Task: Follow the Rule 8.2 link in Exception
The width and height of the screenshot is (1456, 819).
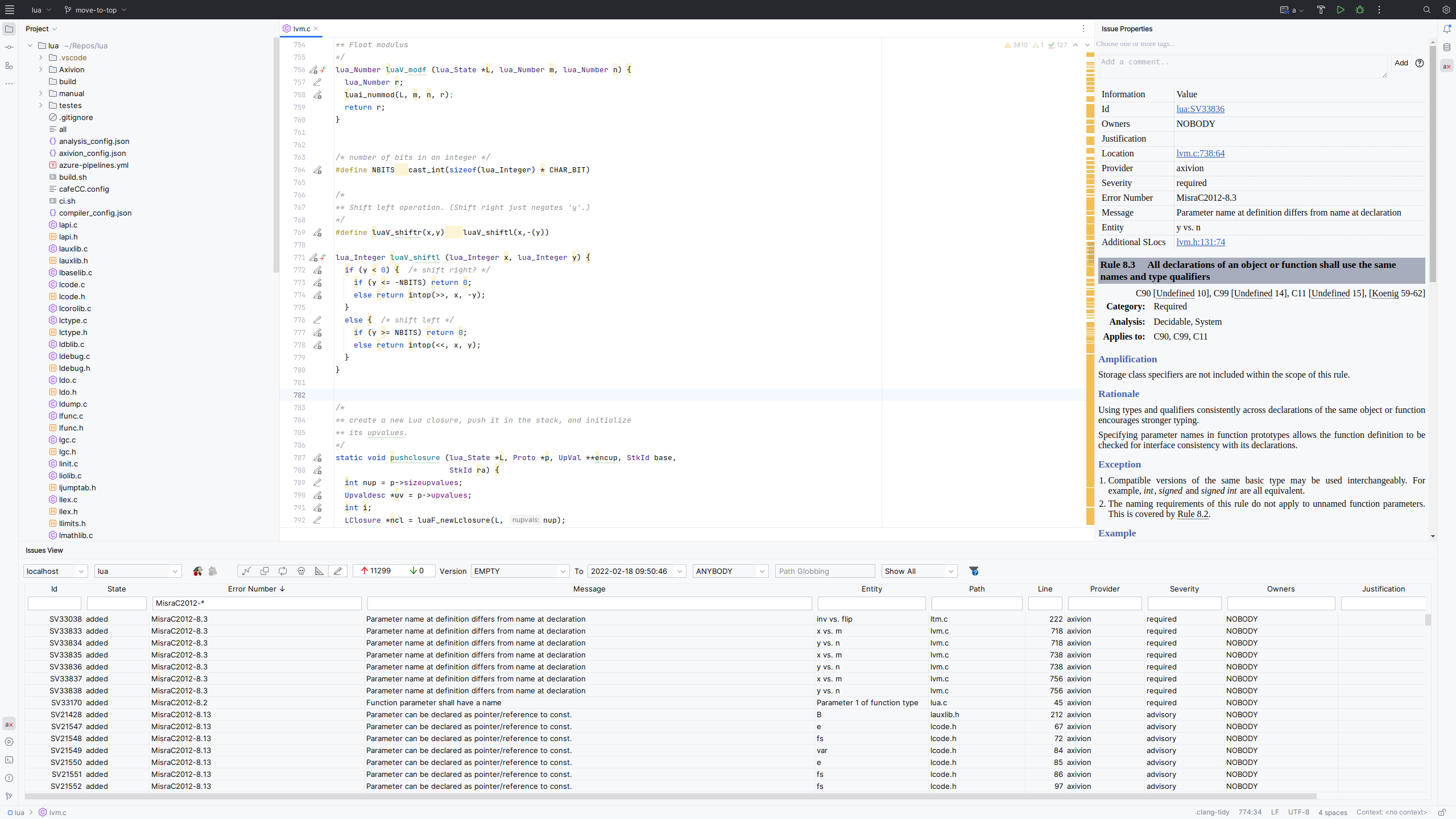Action: pyautogui.click(x=1192, y=514)
